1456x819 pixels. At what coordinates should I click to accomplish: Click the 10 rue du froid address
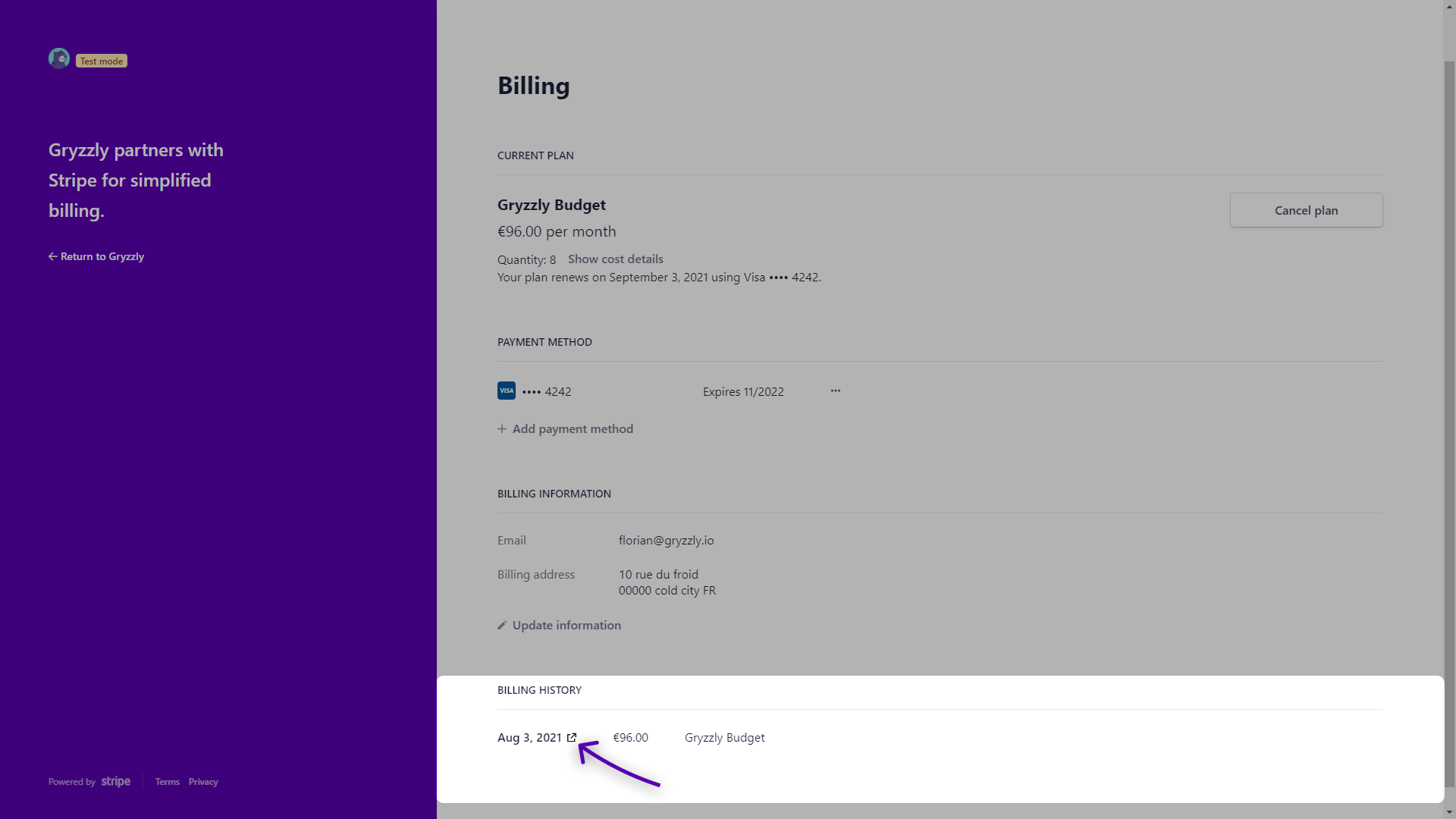point(658,575)
